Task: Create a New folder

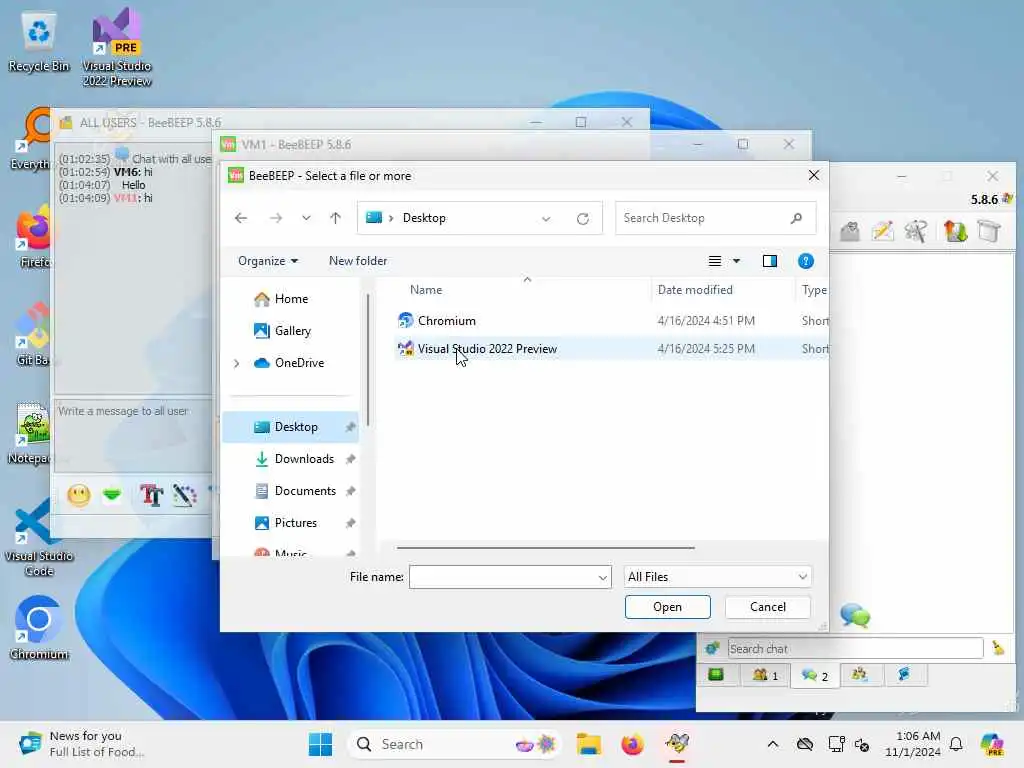Action: pos(358,261)
